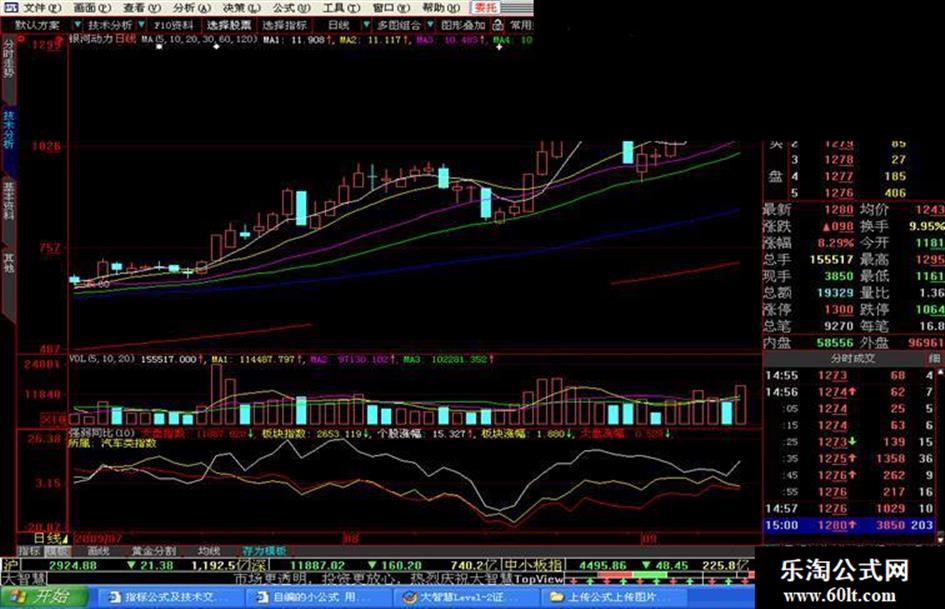Click the 总手 value 155517
Screen dimensions: 945x609
[x=831, y=260]
